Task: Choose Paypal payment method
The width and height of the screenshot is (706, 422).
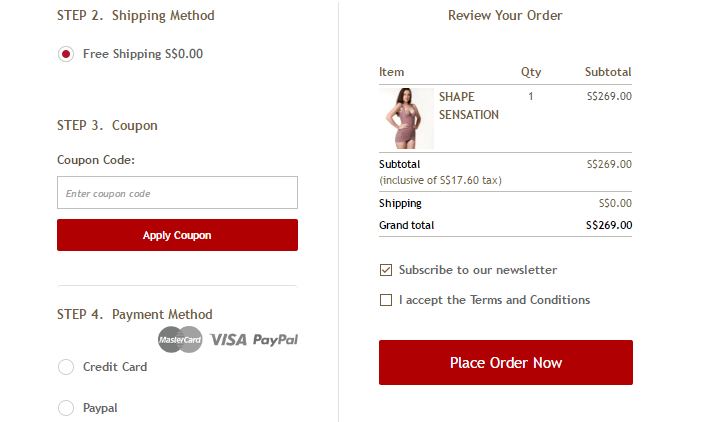Action: 66,408
